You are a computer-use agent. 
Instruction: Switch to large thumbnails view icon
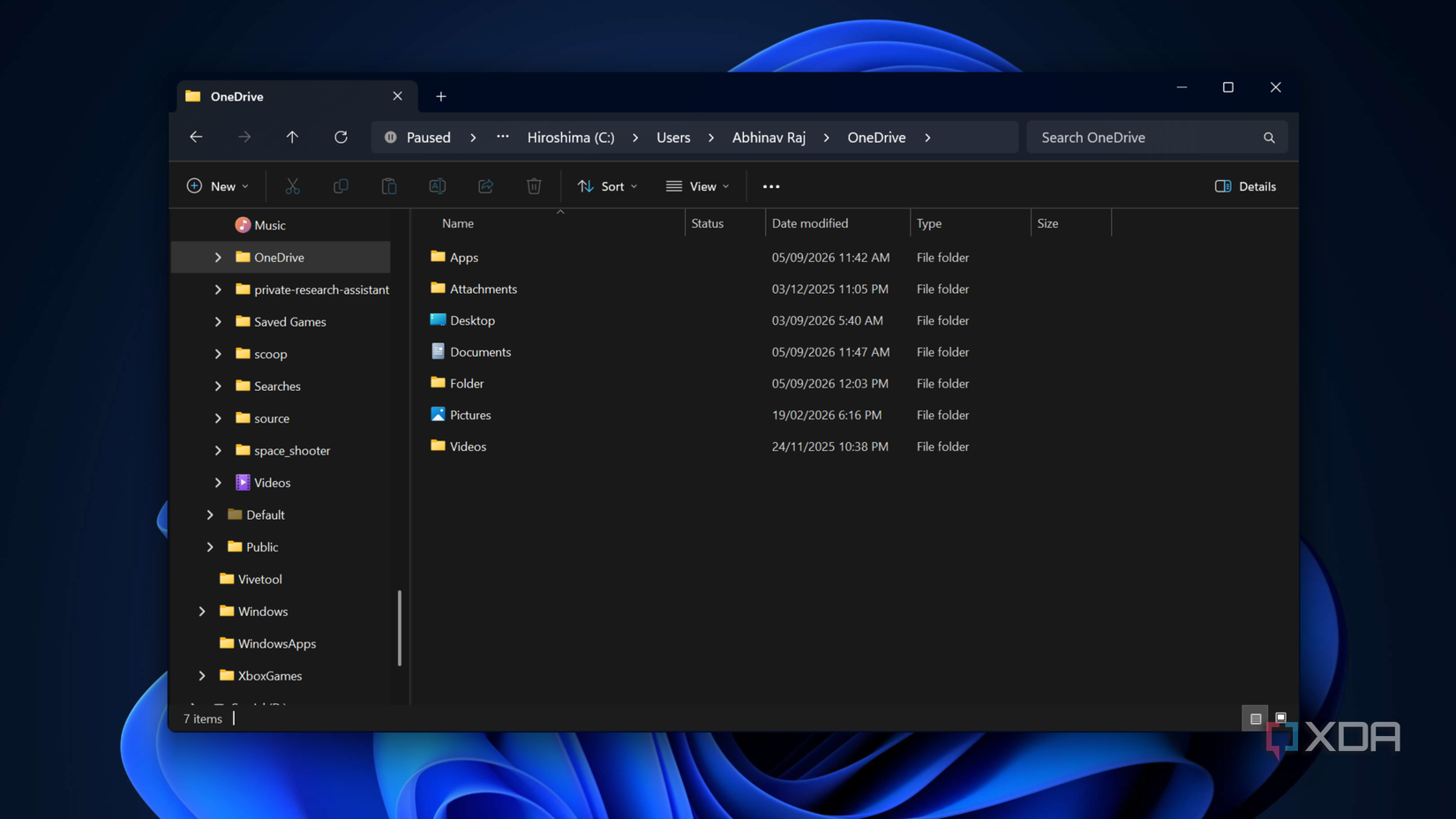[1281, 718]
